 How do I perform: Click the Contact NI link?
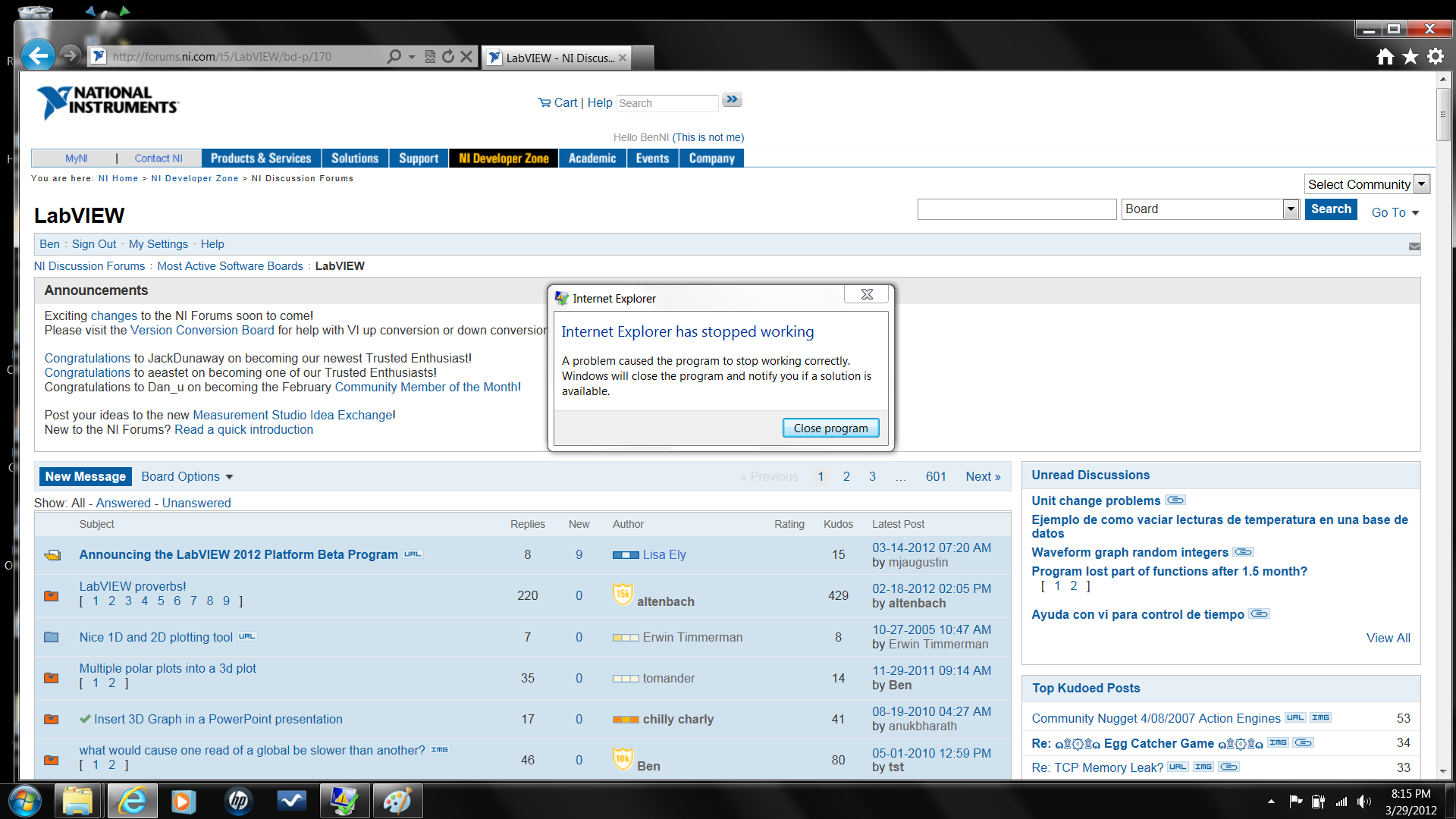click(x=158, y=158)
